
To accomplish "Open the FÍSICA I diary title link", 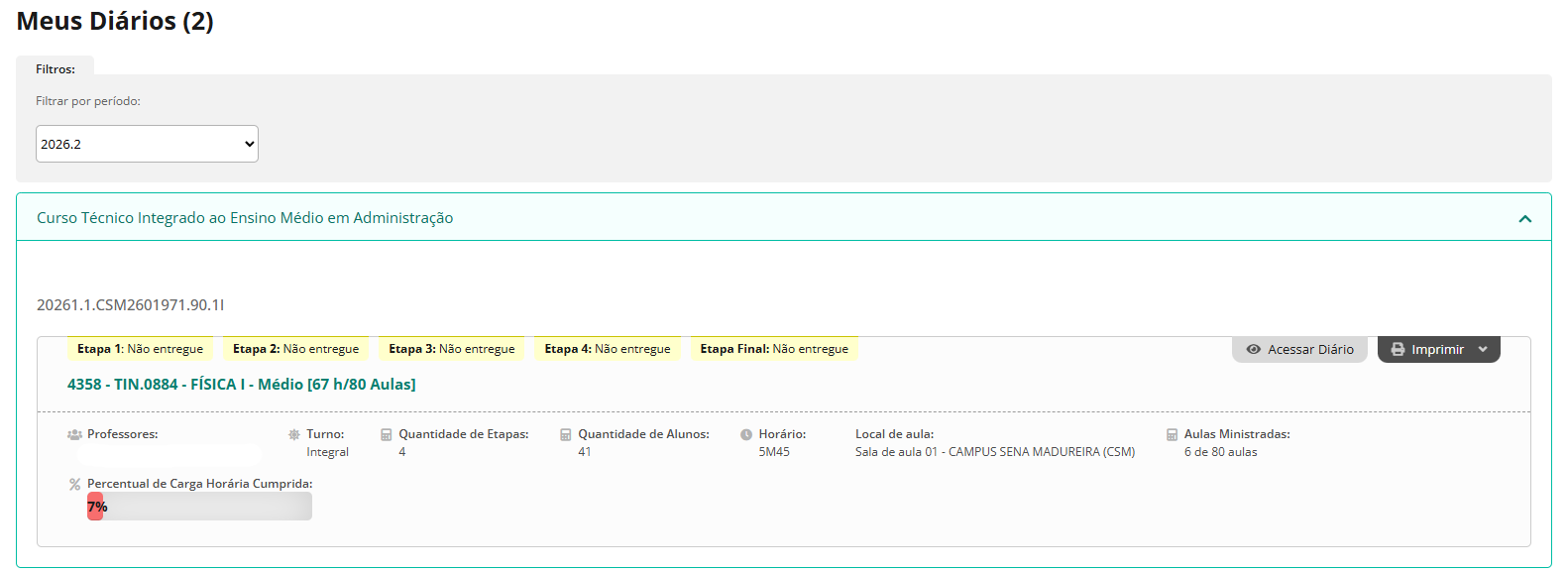I will (x=241, y=385).
